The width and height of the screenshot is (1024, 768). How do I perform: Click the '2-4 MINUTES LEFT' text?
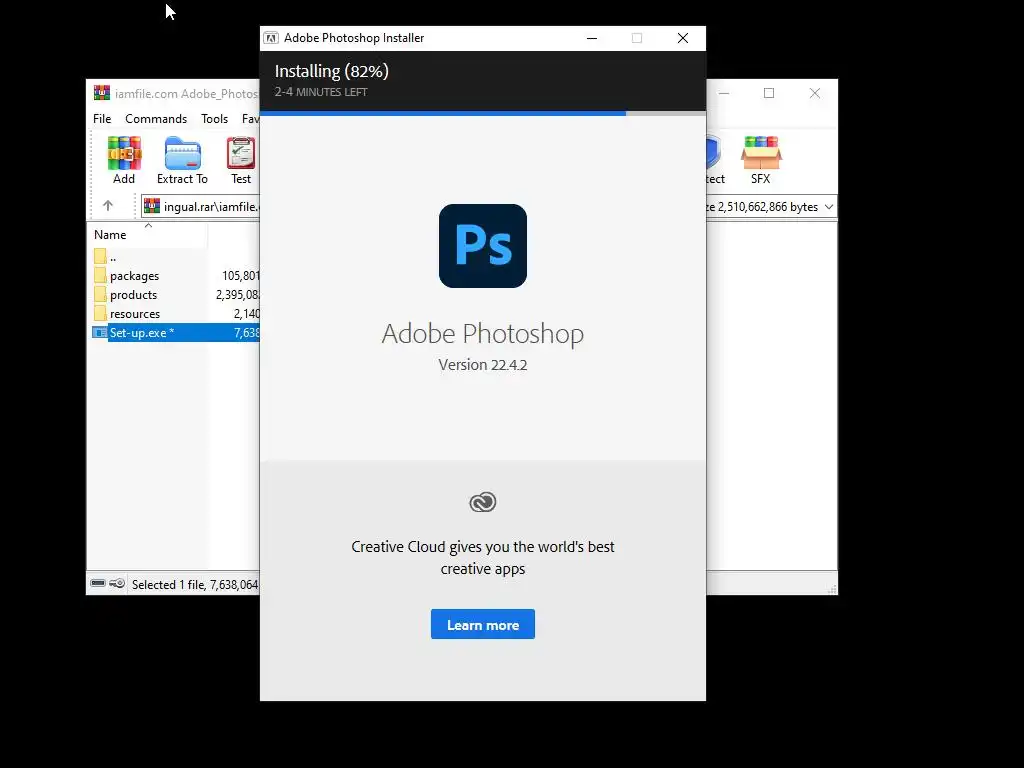321,92
